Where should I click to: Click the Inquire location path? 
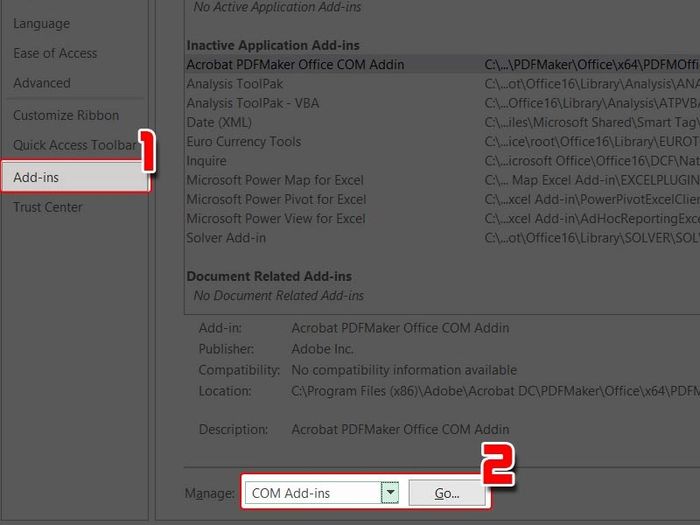pyautogui.click(x=592, y=161)
